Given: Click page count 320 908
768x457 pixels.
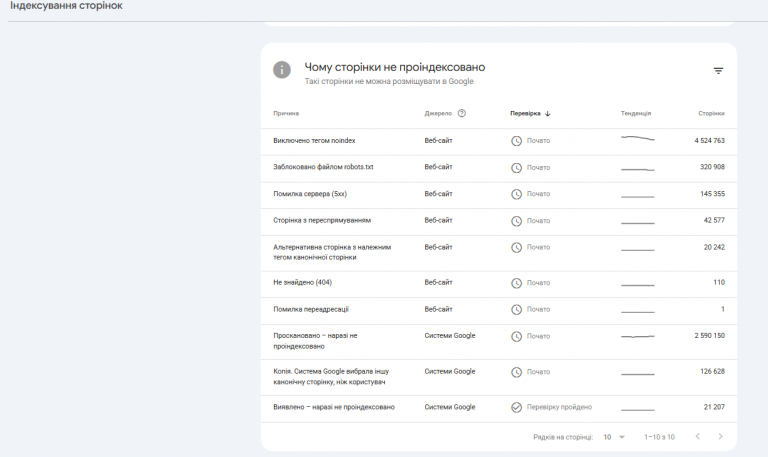Looking at the screenshot, I should pyautogui.click(x=712, y=167).
